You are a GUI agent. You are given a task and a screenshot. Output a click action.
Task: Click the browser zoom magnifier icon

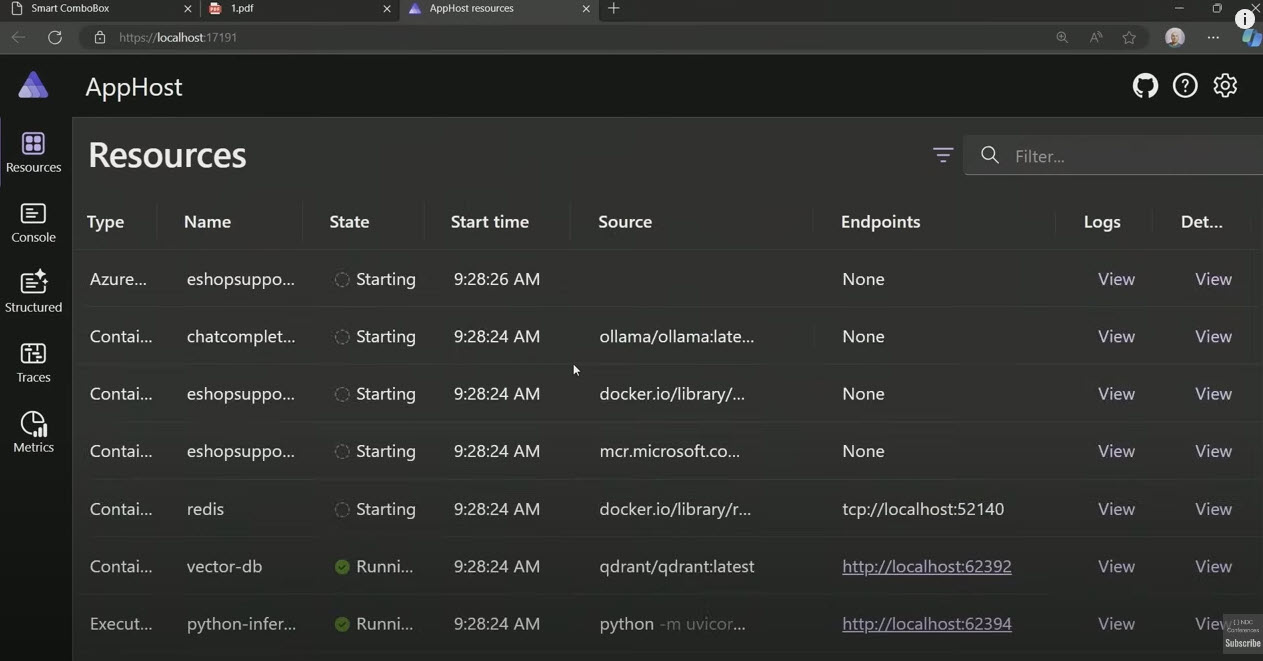point(1062,37)
